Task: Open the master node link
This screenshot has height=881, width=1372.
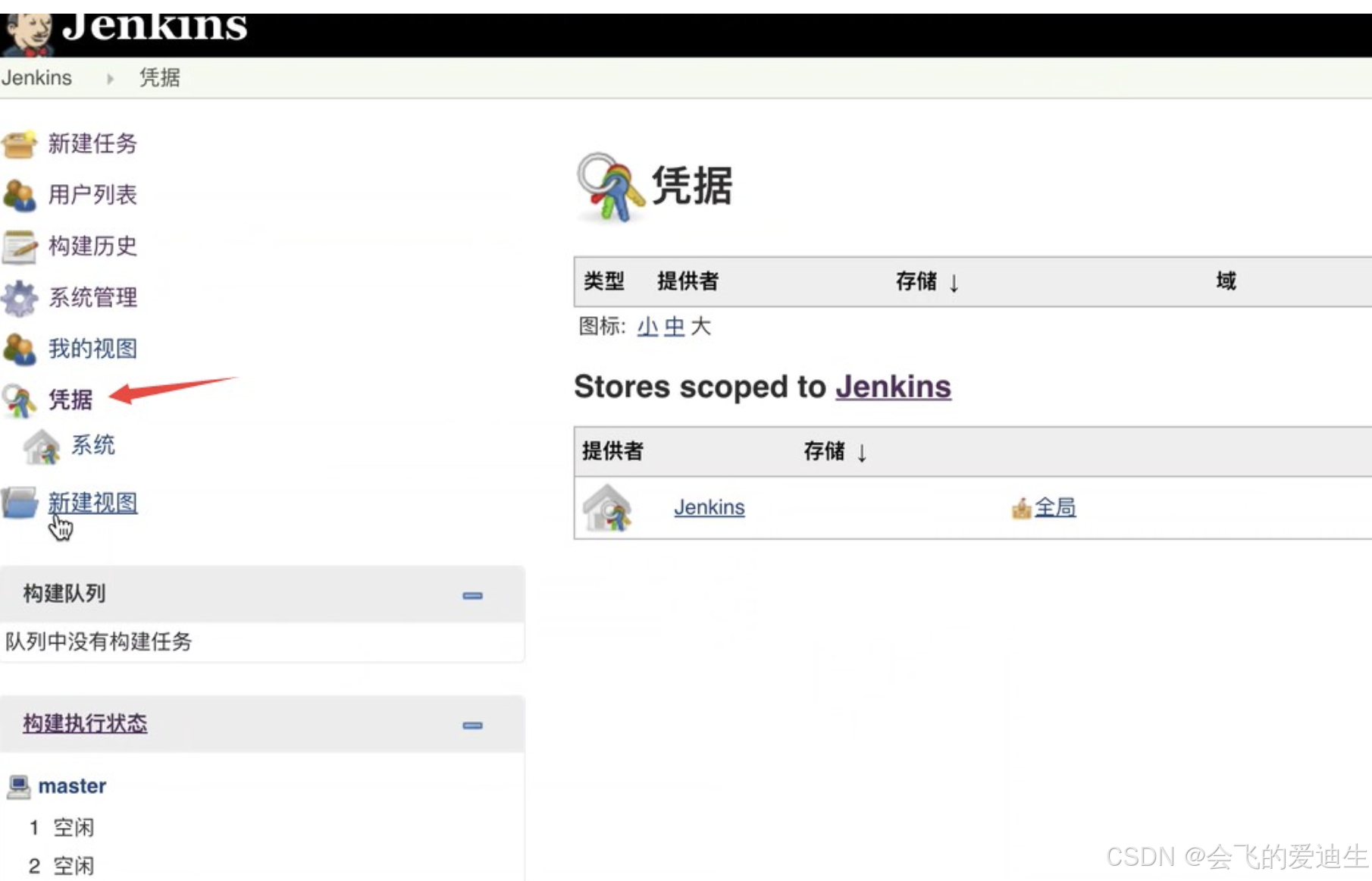Action: pyautogui.click(x=72, y=786)
